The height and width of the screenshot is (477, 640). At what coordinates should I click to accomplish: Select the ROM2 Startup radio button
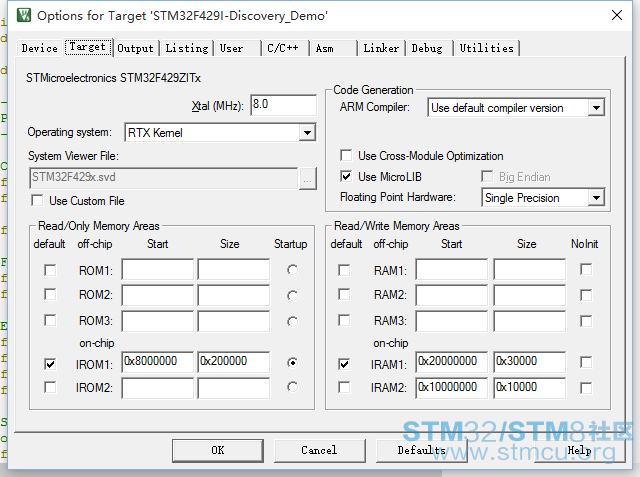click(x=292, y=295)
